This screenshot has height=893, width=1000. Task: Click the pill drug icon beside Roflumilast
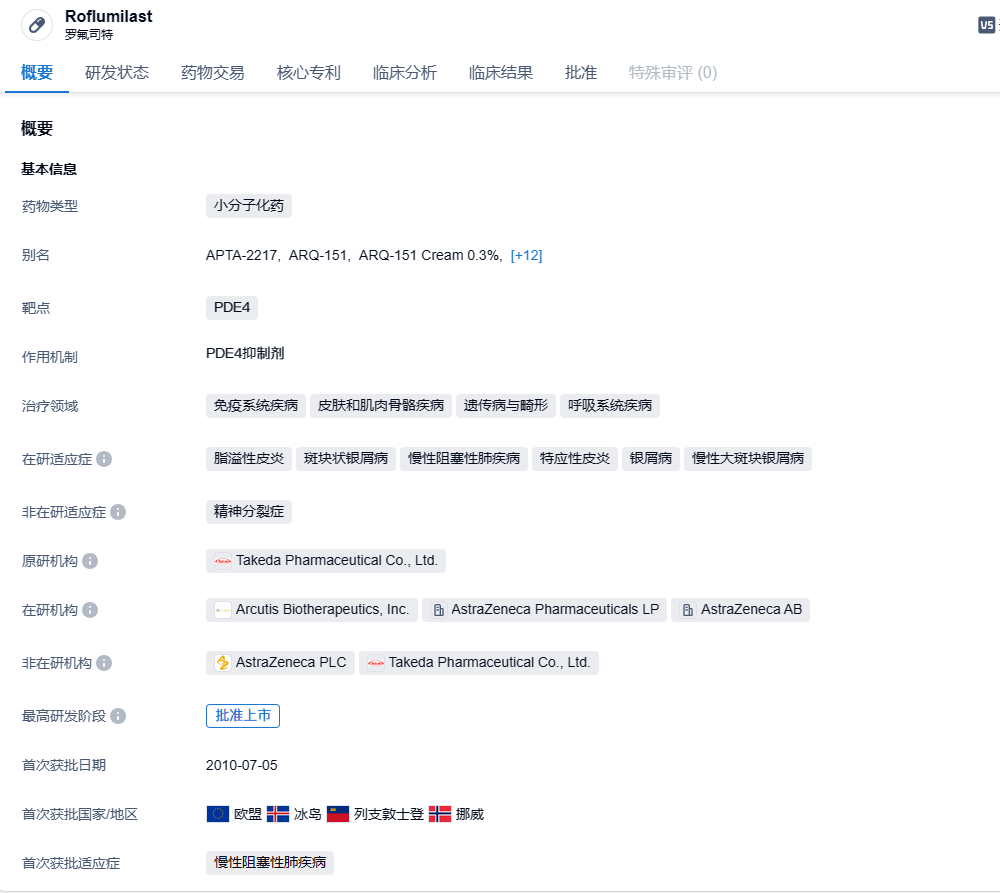(37, 25)
